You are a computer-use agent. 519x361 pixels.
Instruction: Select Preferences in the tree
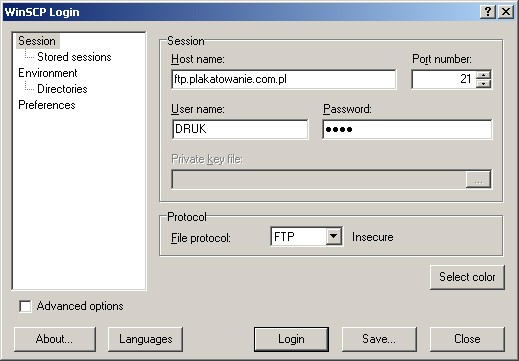coord(47,105)
